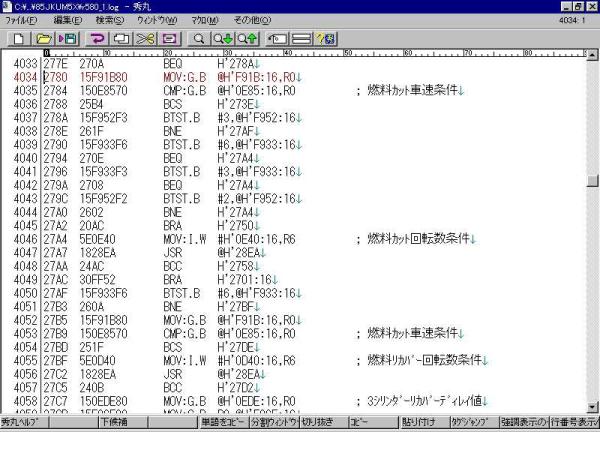This screenshot has height=450, width=600.
Task: Cut using the scissors icon
Action: pyautogui.click(x=145, y=39)
